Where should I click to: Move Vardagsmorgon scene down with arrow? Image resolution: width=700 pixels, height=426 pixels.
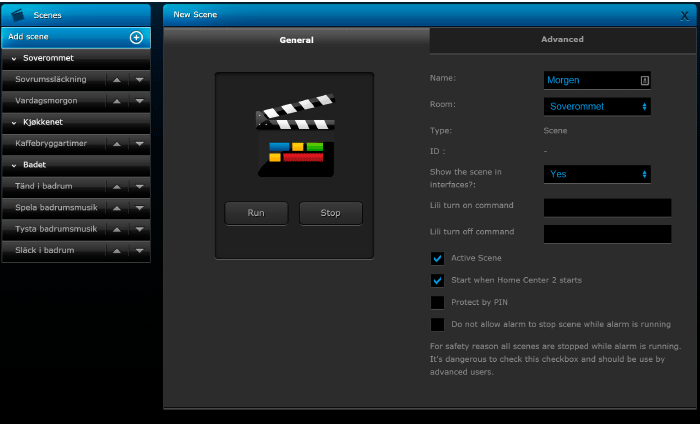(140, 101)
